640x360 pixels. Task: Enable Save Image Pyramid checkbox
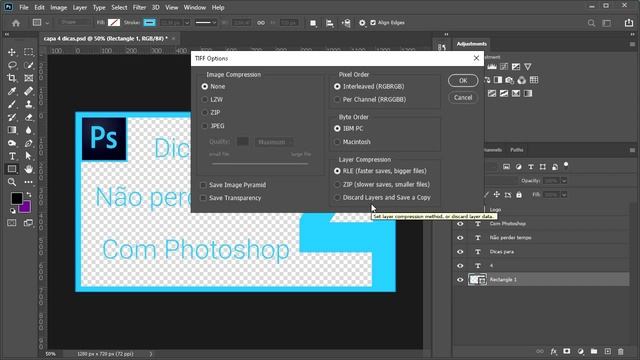(203, 185)
